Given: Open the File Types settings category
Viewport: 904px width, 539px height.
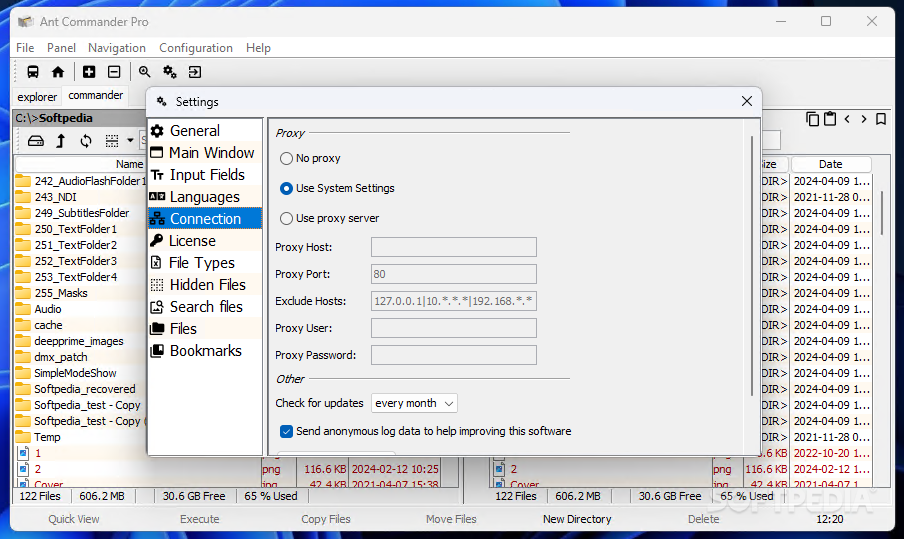Looking at the screenshot, I should click(x=205, y=263).
